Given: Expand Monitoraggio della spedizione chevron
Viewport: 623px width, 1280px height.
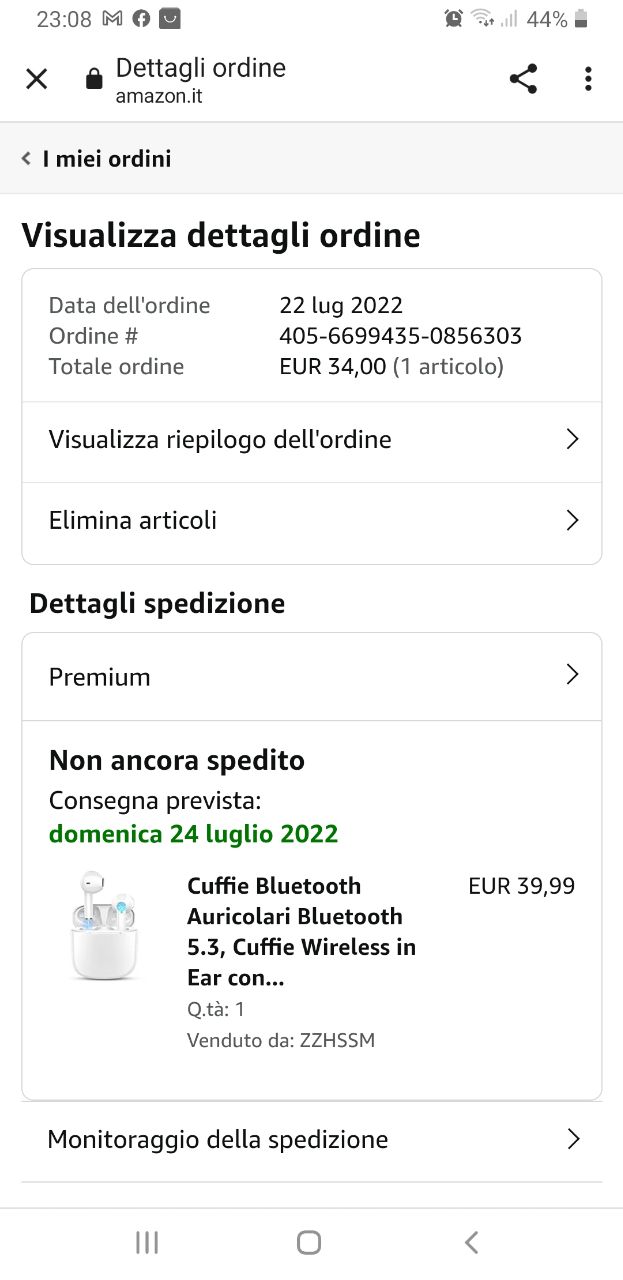Looking at the screenshot, I should click(x=573, y=1139).
